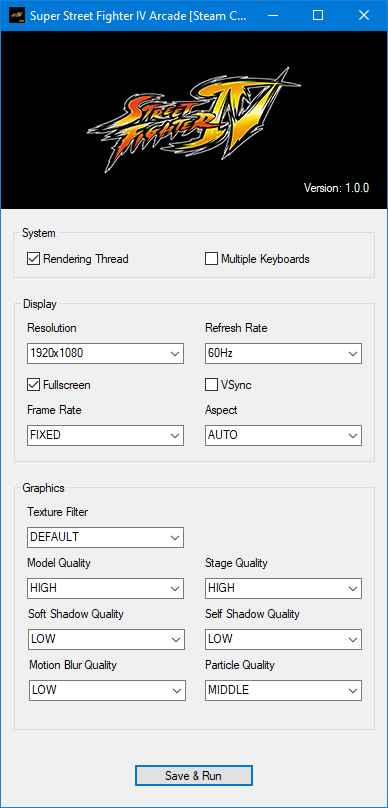Open the Stage Quality dropdown
Viewport: 388px width, 808px height.
point(283,588)
